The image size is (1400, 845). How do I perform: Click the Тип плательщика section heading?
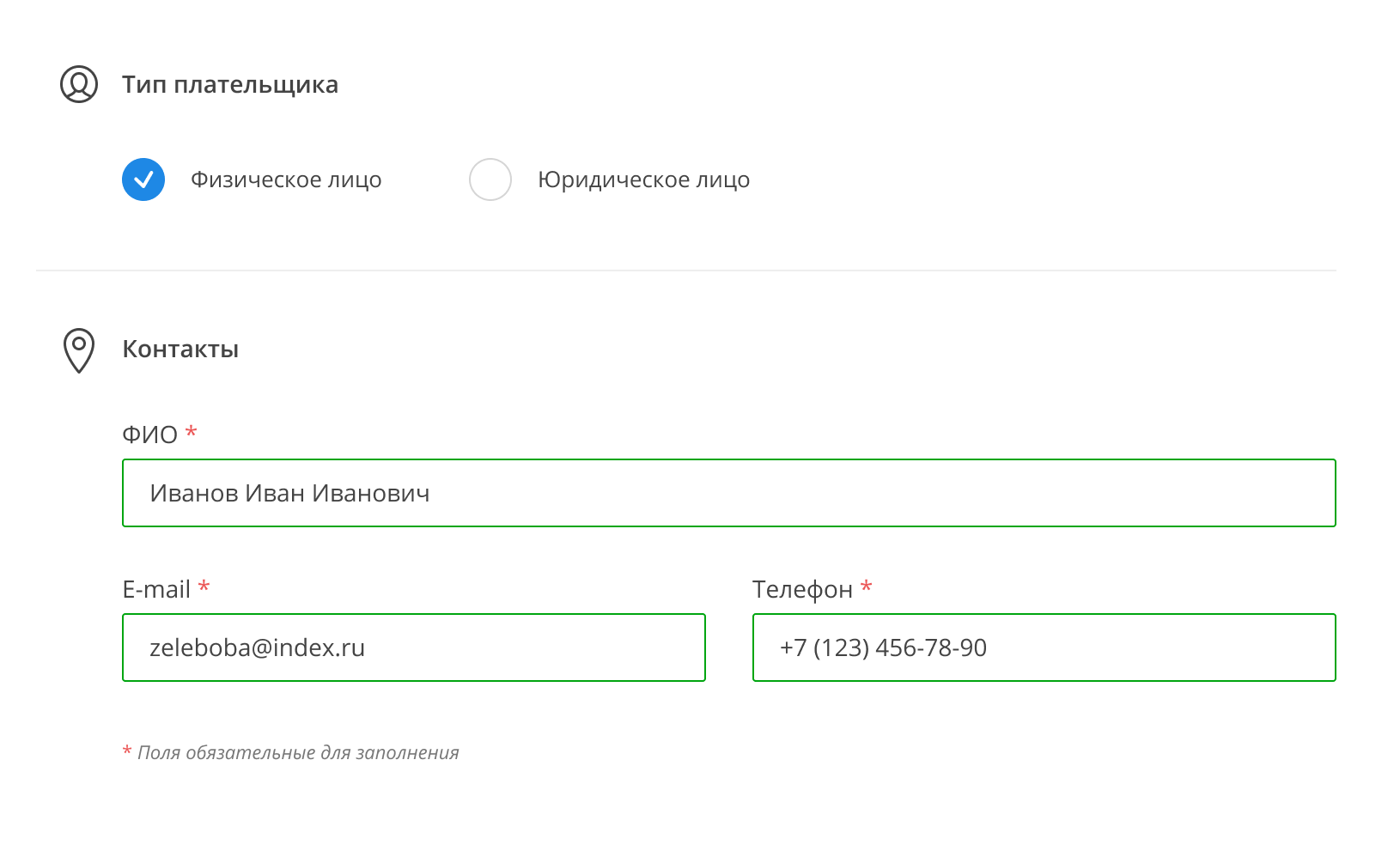230,84
